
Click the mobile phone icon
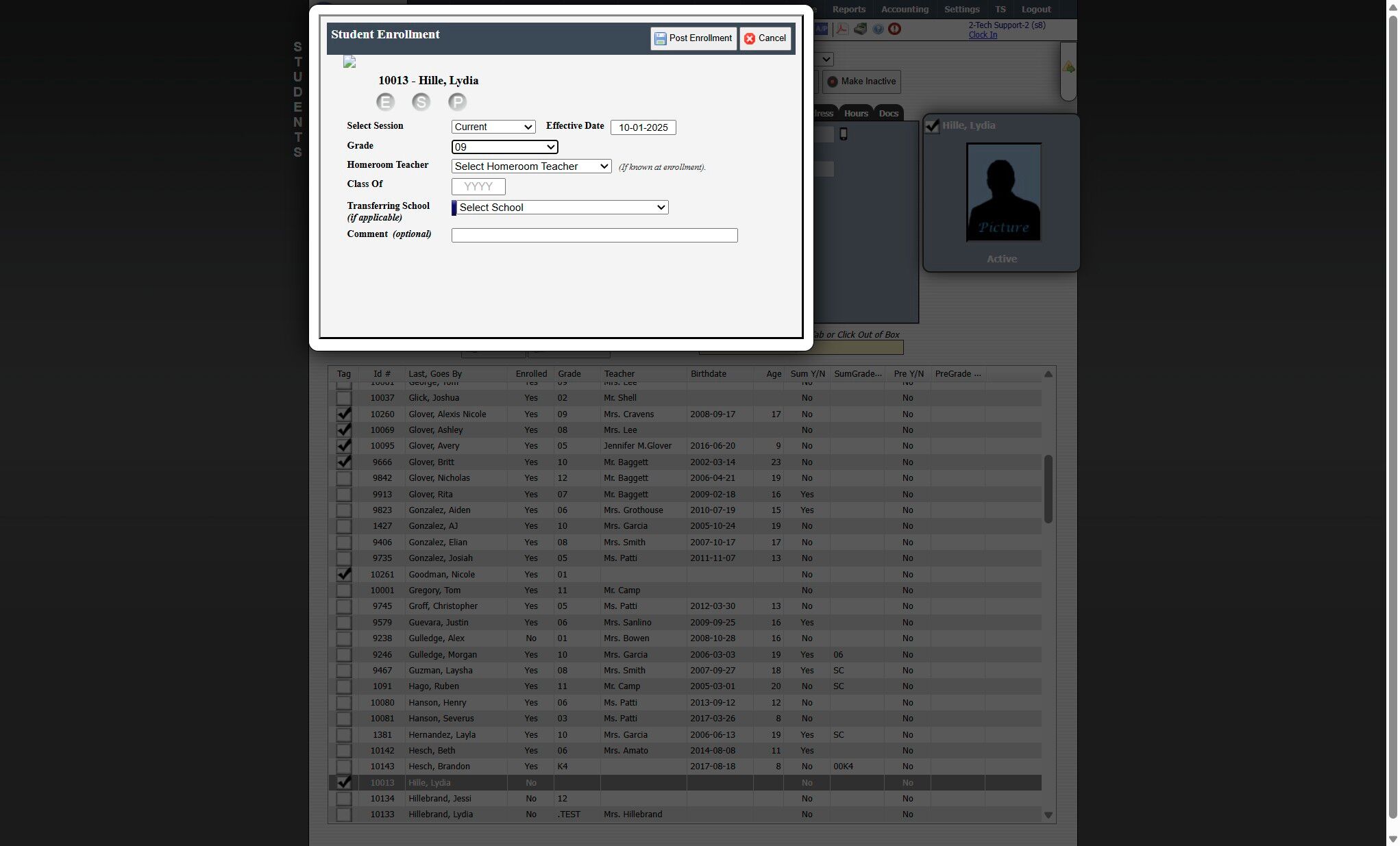click(x=844, y=134)
